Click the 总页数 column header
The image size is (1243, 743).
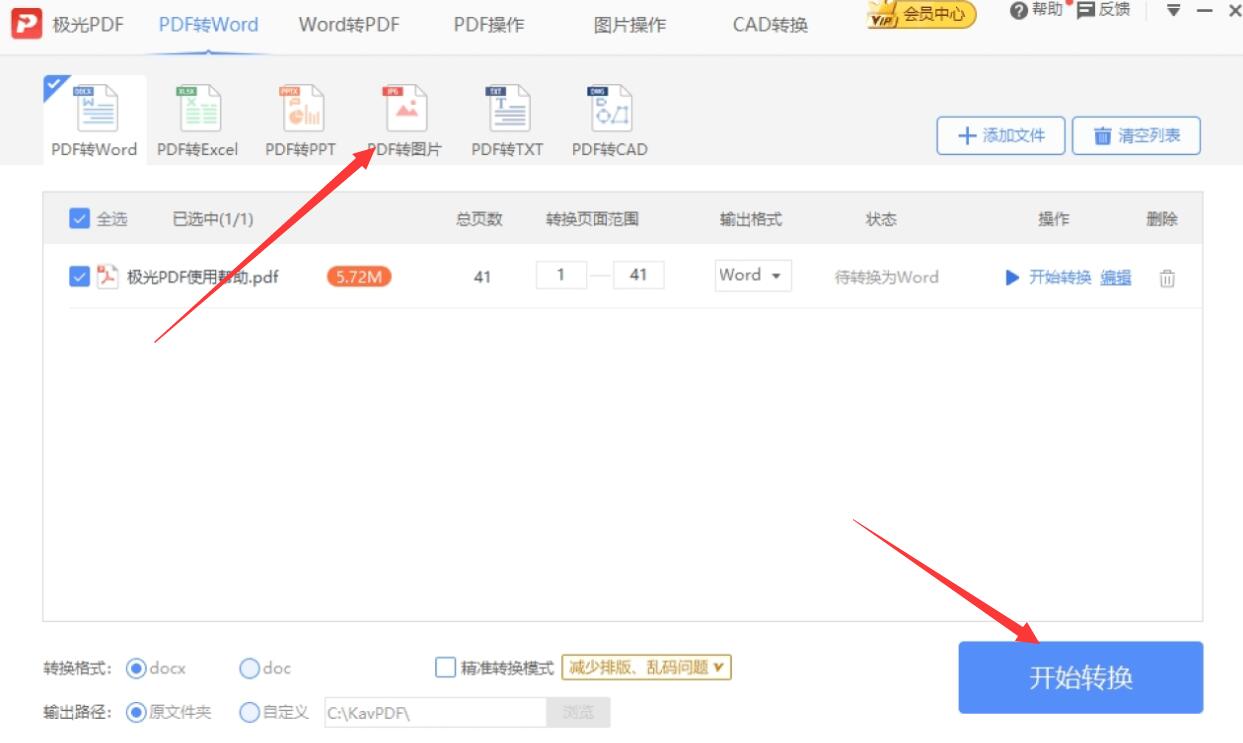(480, 220)
